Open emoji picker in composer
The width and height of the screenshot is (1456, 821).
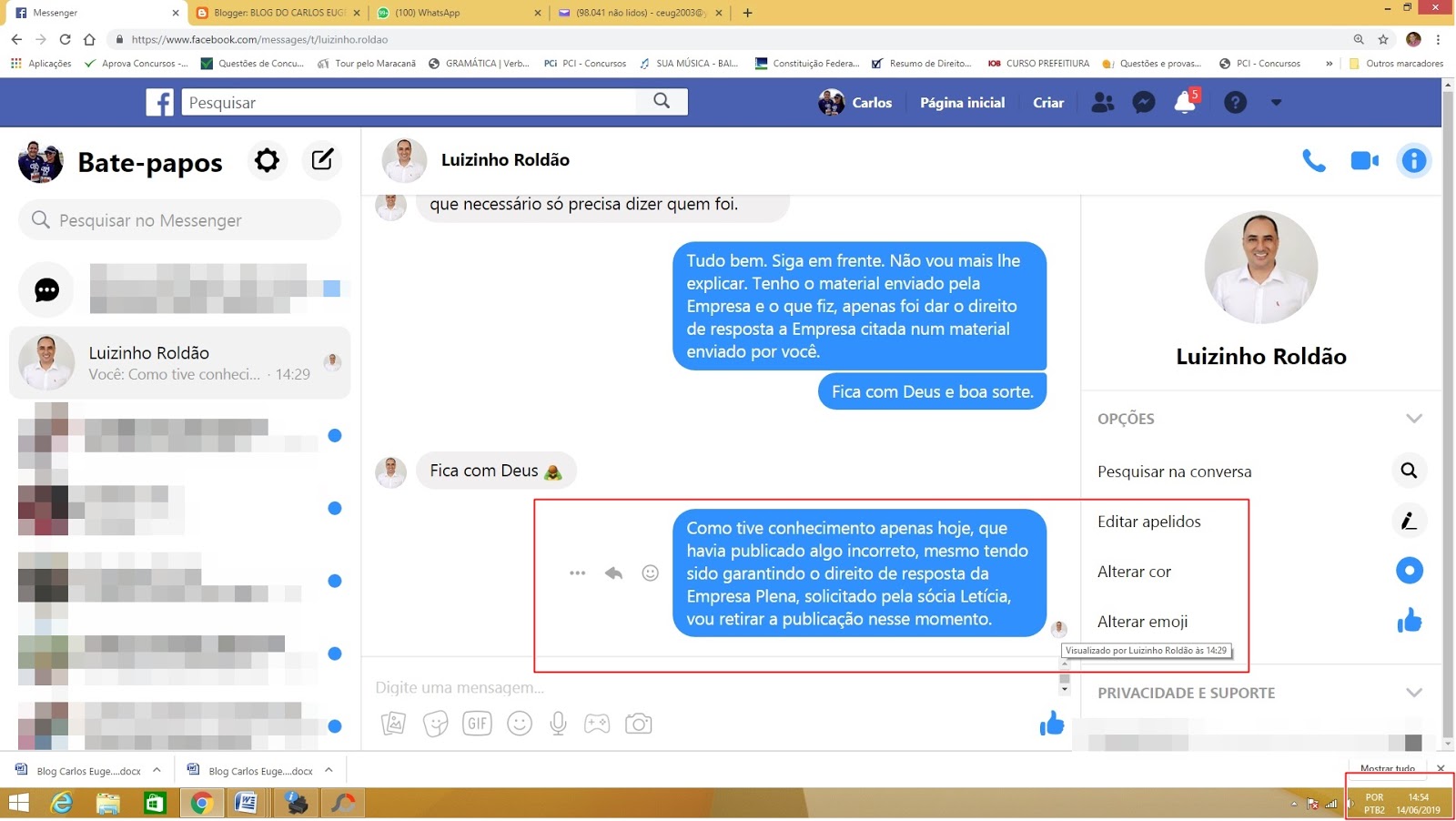tap(520, 724)
